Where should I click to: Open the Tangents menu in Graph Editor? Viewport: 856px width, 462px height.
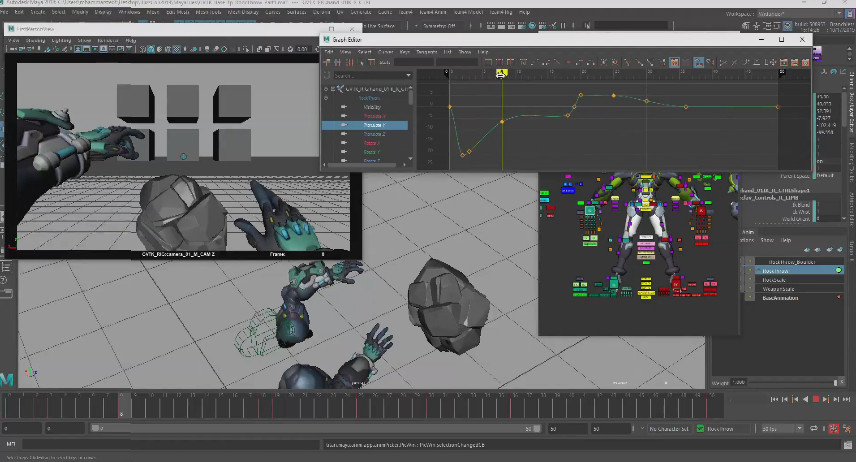426,52
